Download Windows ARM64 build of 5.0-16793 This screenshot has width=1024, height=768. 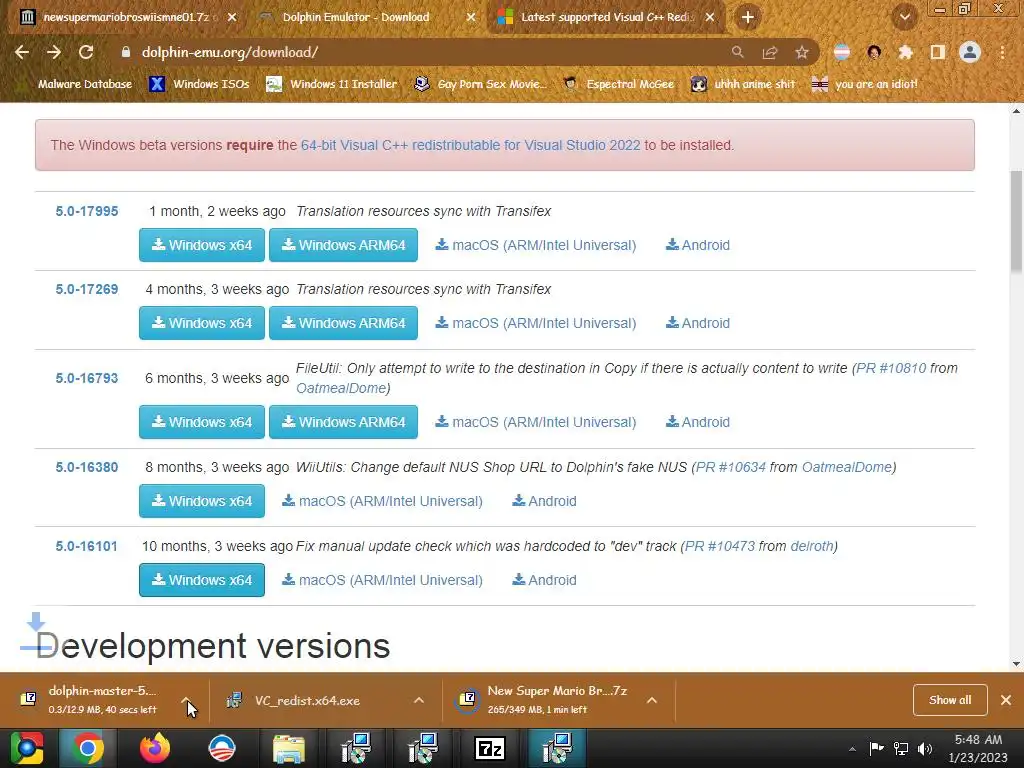click(x=344, y=423)
